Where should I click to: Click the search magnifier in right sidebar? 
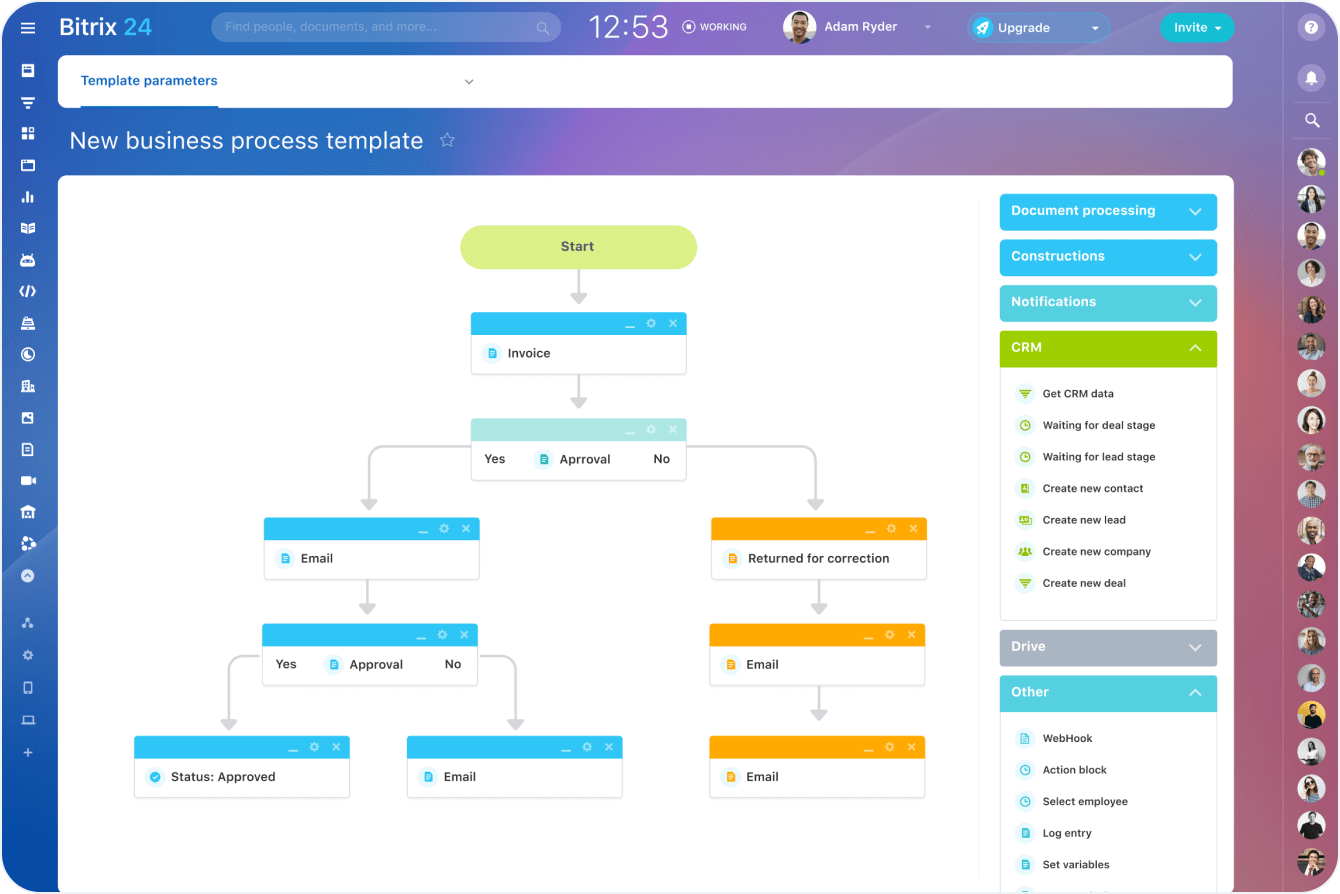(x=1311, y=121)
